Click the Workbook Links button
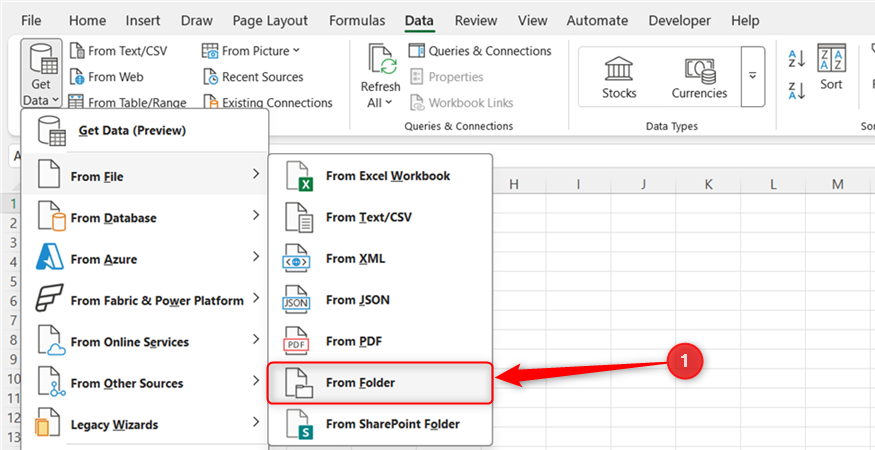 point(461,102)
